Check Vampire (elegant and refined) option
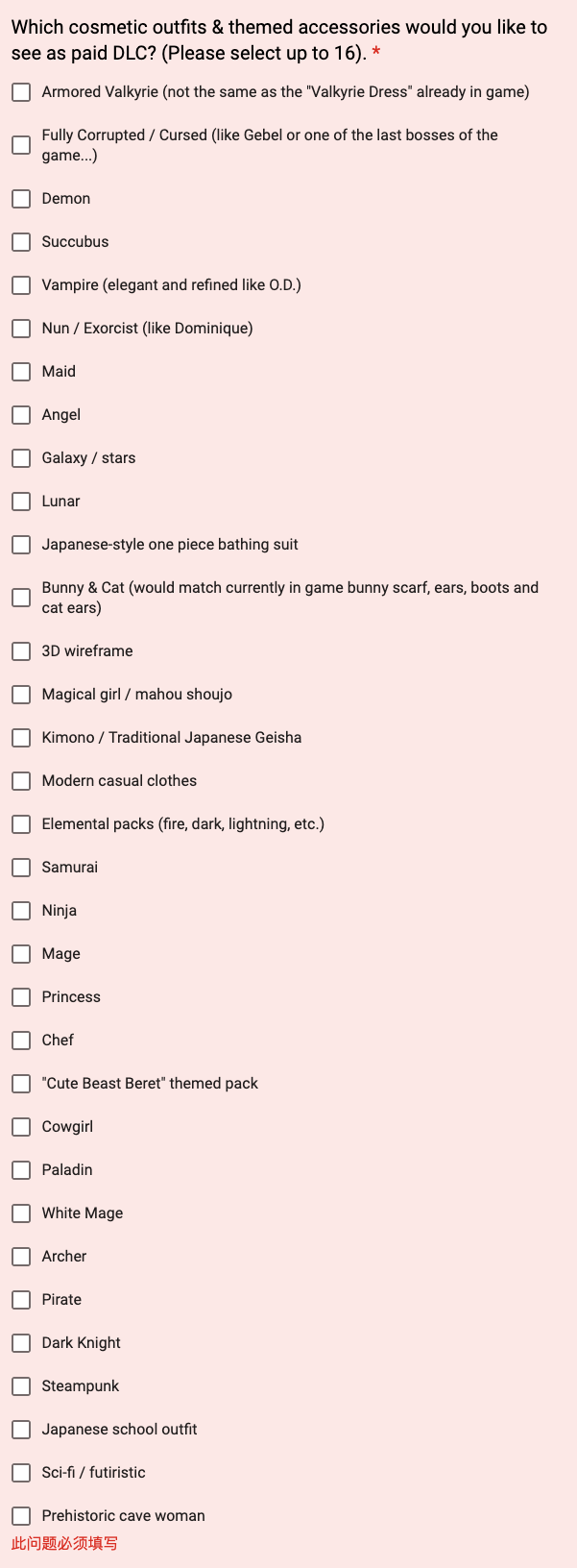 pyautogui.click(x=21, y=285)
